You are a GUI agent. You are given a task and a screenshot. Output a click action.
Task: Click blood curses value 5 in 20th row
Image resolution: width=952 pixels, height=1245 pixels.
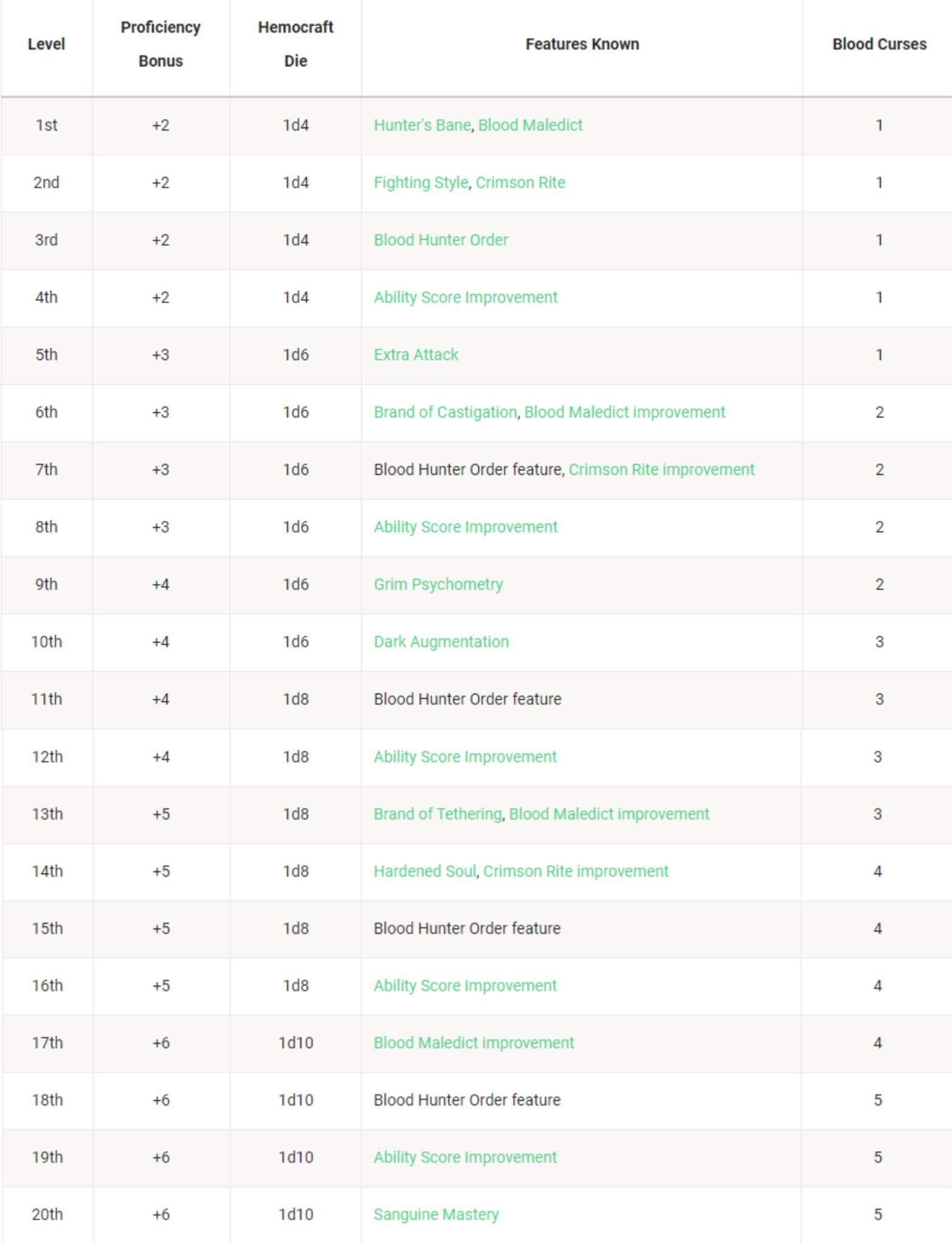[878, 1215]
